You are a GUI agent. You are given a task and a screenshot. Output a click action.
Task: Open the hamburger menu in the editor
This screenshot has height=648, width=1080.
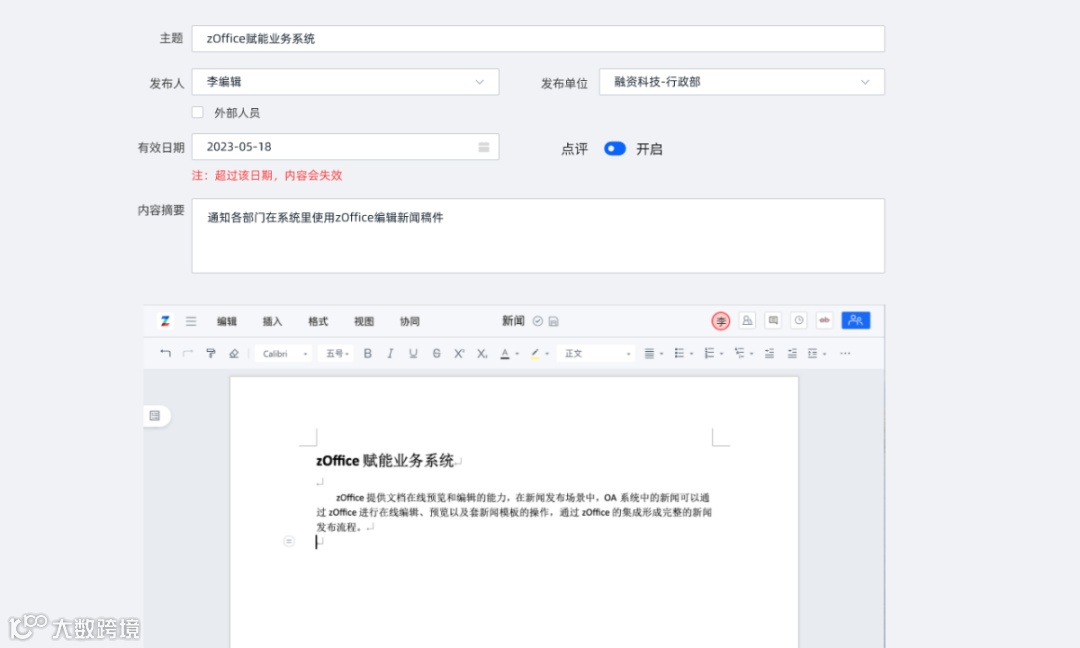(x=191, y=322)
